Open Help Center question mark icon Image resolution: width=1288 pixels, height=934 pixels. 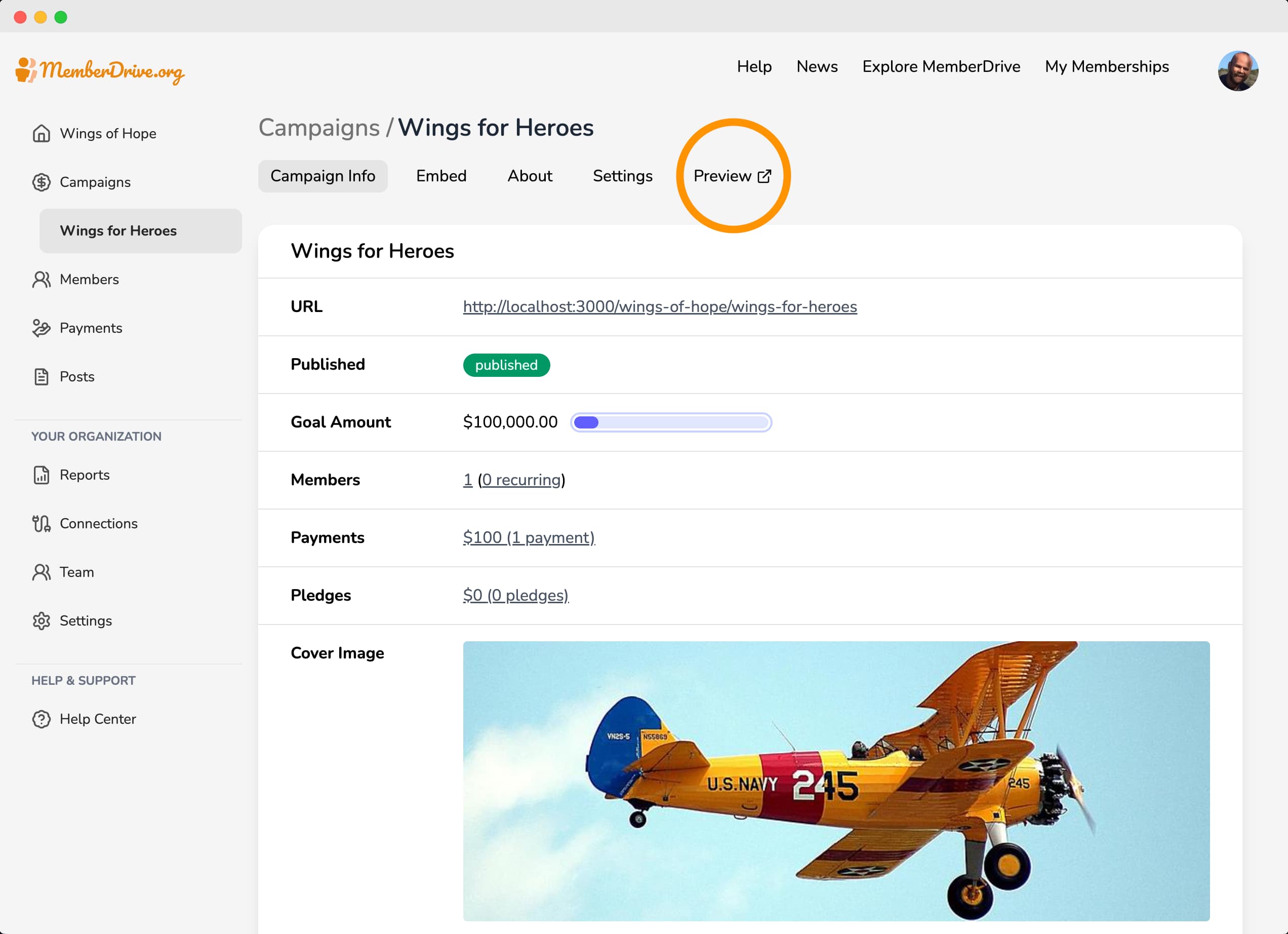point(42,719)
